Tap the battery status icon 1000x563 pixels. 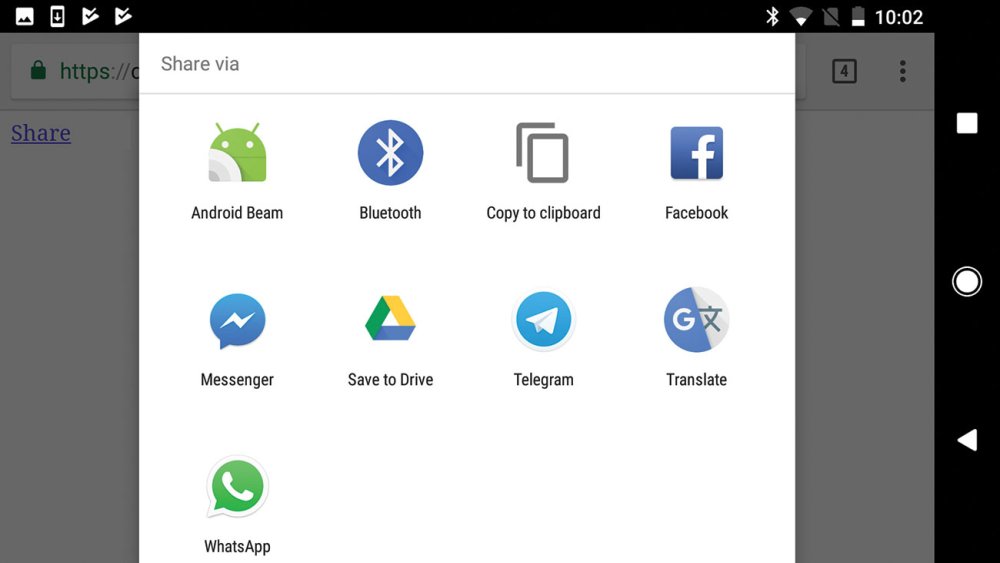pos(858,17)
